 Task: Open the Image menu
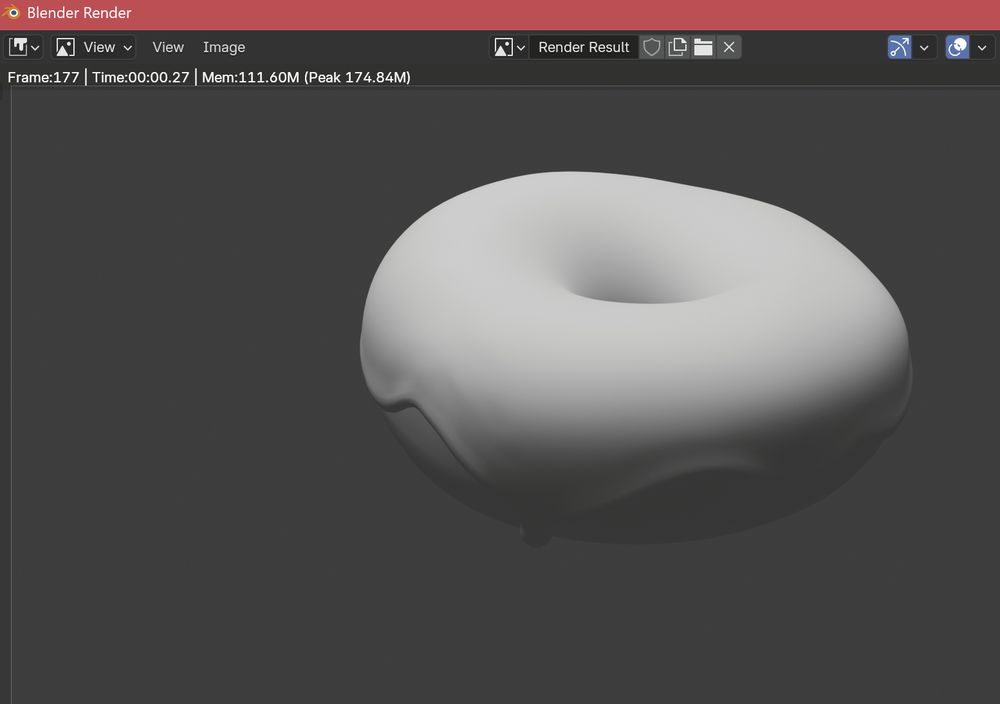224,47
